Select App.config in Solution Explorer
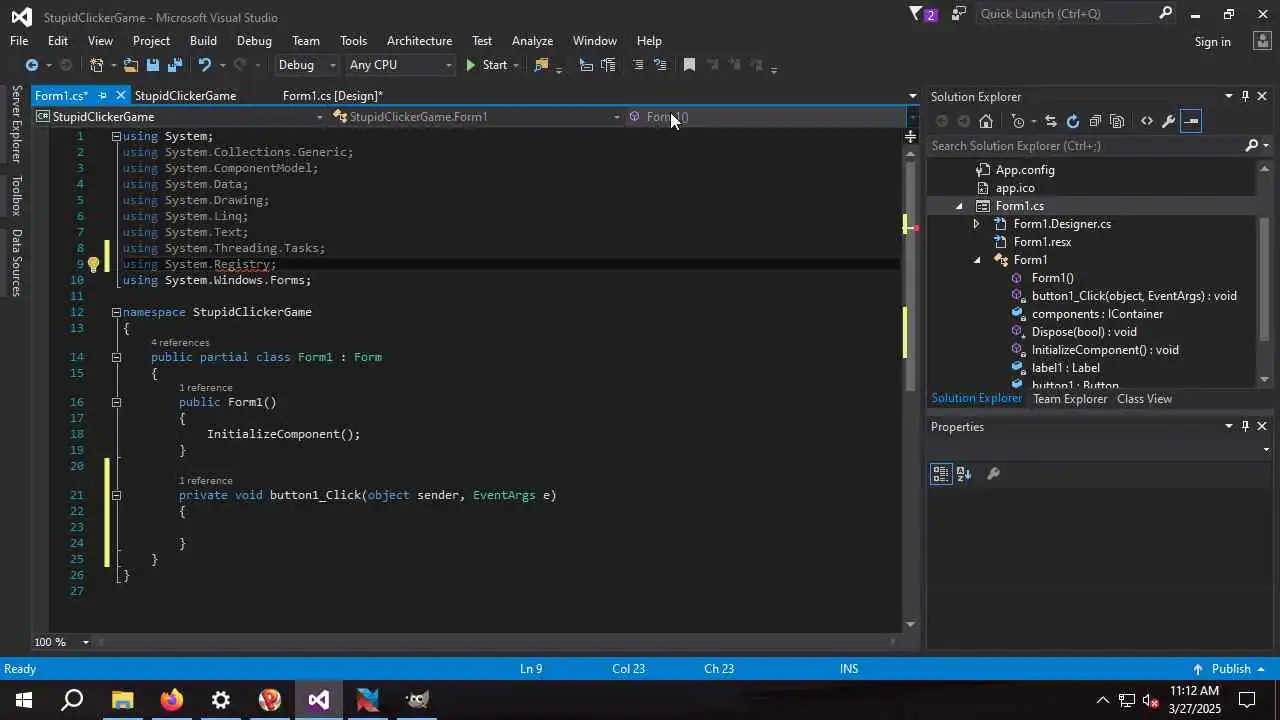This screenshot has width=1280, height=720. point(1025,170)
